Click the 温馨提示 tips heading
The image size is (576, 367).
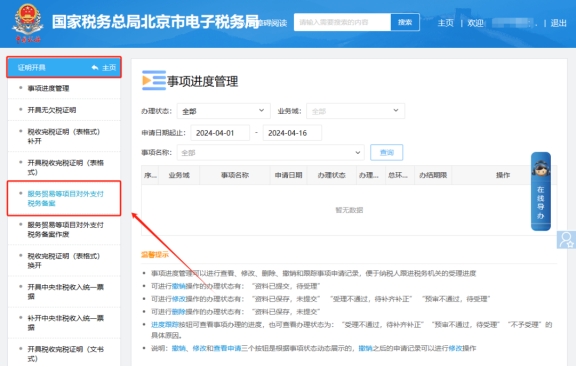pos(155,254)
